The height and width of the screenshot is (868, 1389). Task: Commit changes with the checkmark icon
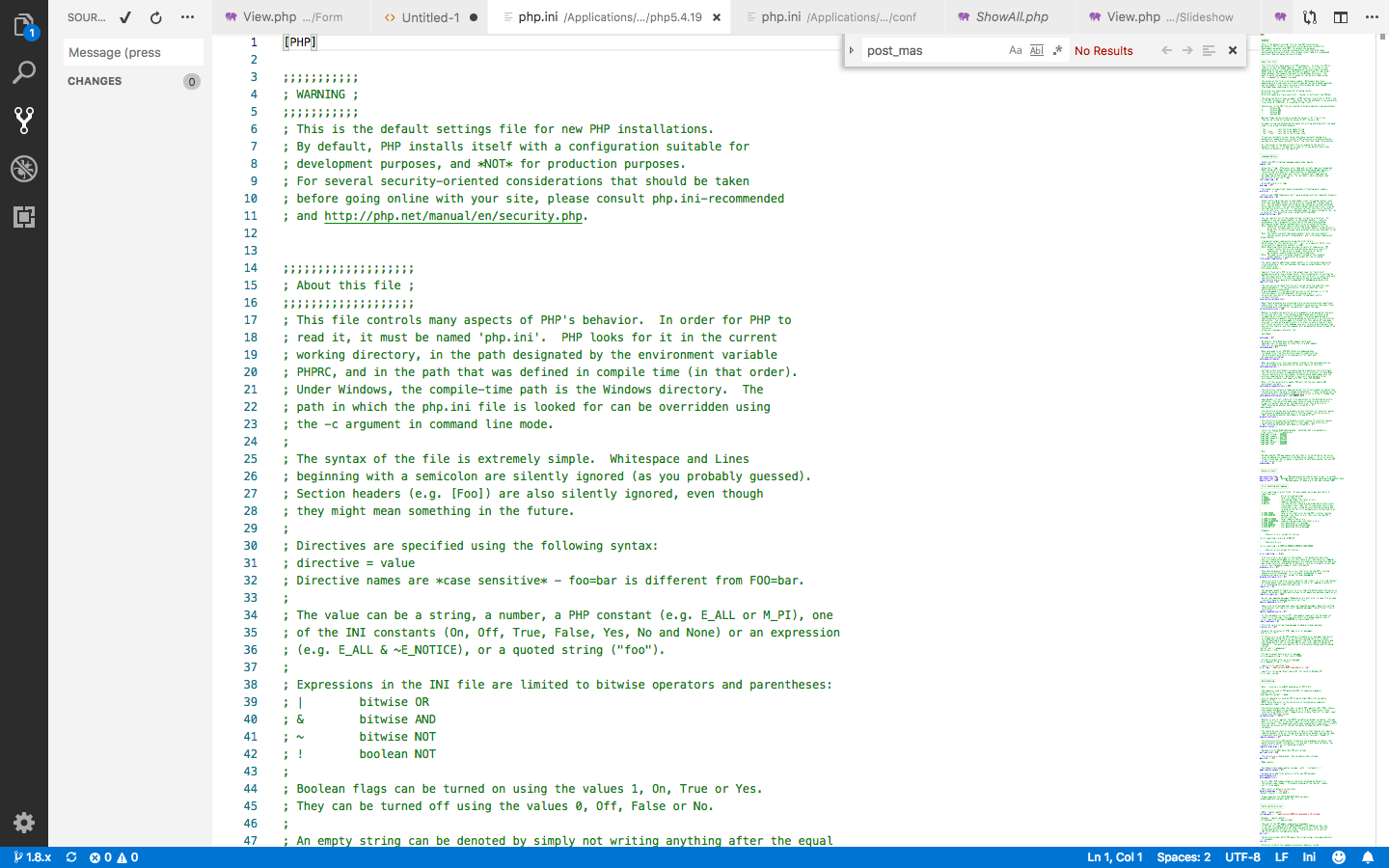tap(125, 17)
